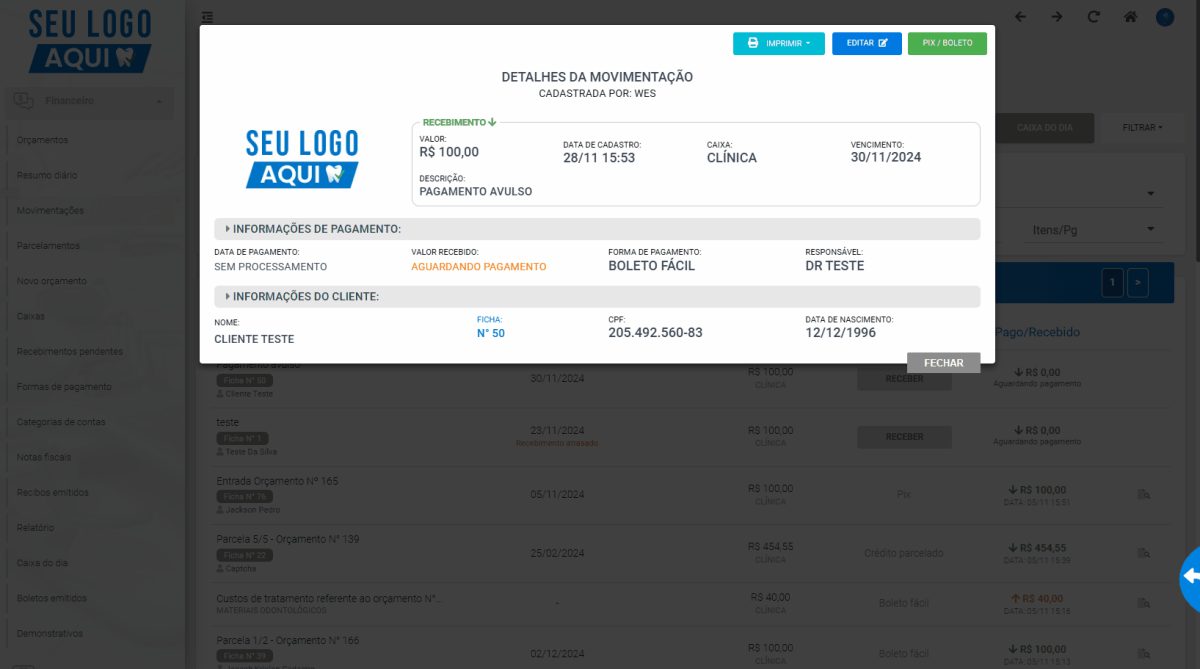Viewport: 1200px width, 669px height.
Task: Click the EDITAR button in the dialog
Action: 867,43
